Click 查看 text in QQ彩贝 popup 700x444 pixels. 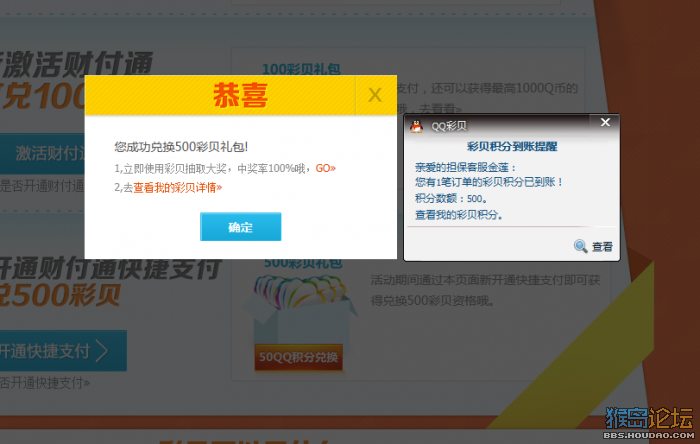602,246
